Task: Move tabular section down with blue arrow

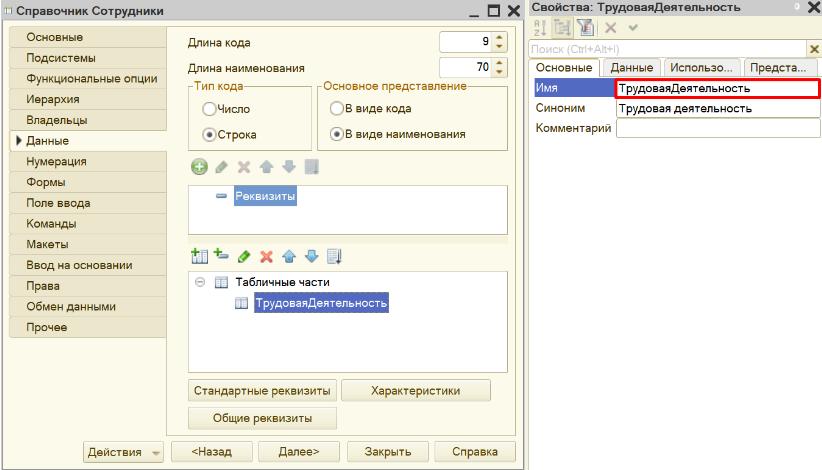Action: pyautogui.click(x=311, y=256)
